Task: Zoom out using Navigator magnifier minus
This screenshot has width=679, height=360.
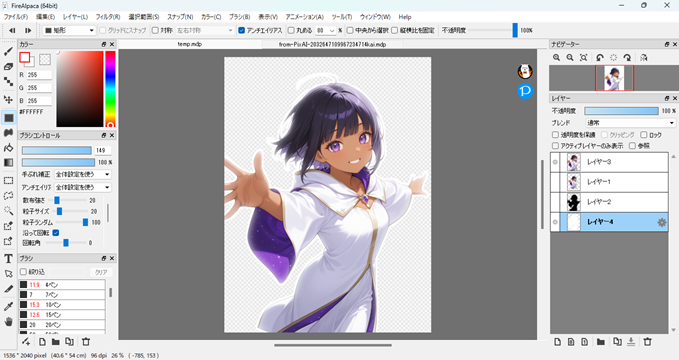Action: pyautogui.click(x=570, y=58)
